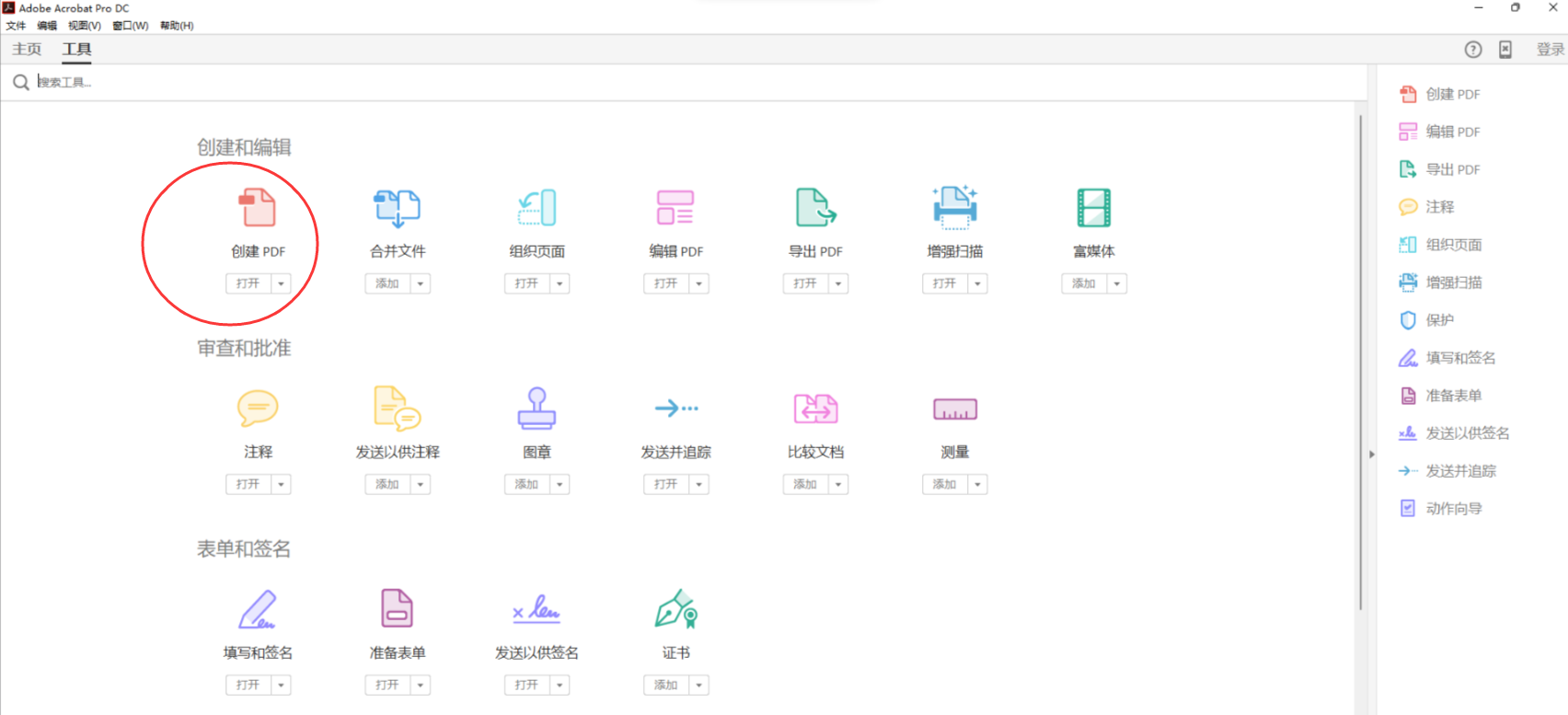Image resolution: width=1568 pixels, height=715 pixels.
Task: Click 打开 button under 发送并追踪
Action: pos(666,484)
